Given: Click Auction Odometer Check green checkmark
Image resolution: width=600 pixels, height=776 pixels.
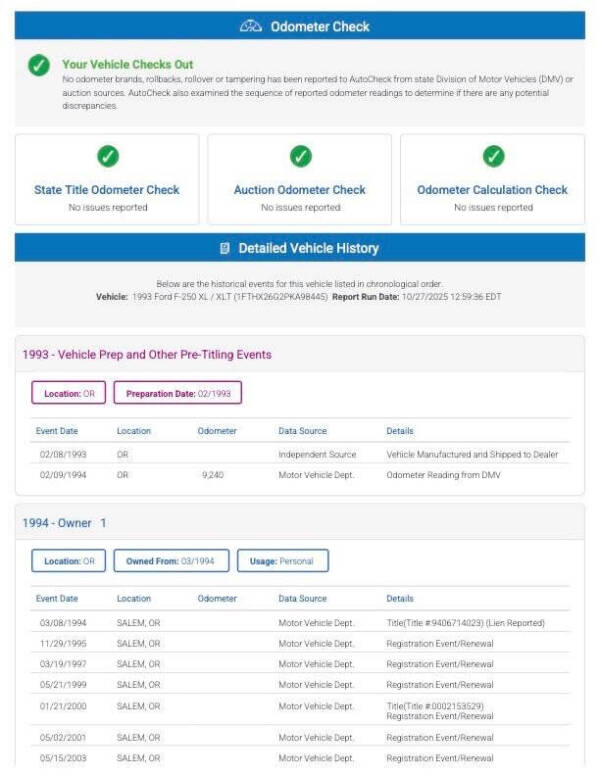Looking at the screenshot, I should [300, 156].
